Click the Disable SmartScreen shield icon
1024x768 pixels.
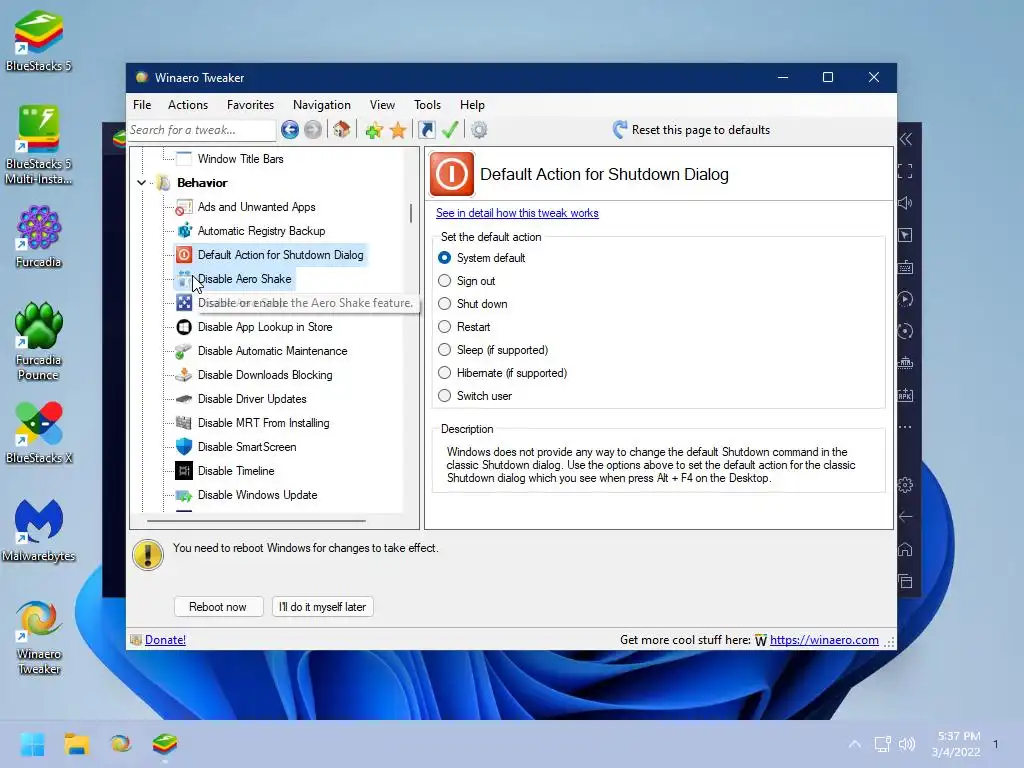[184, 447]
